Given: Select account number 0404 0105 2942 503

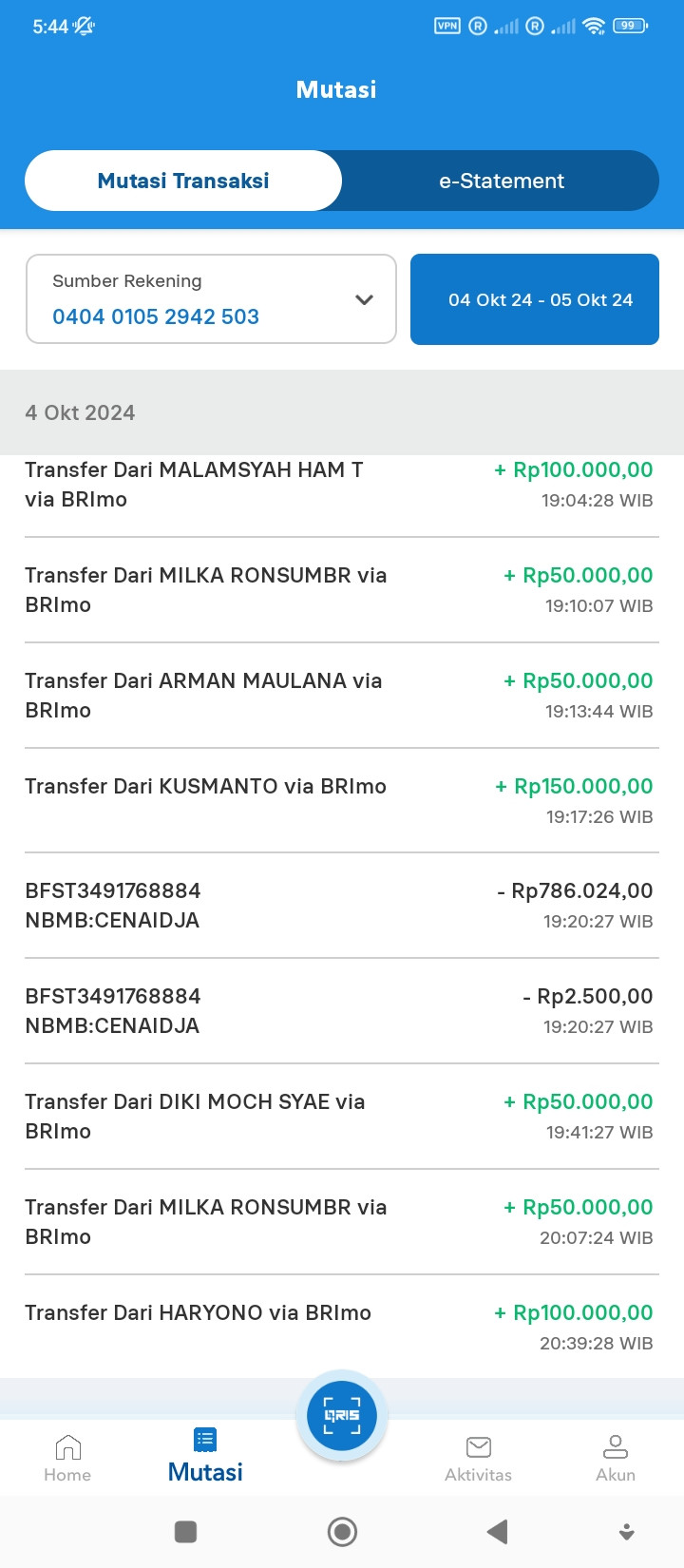Looking at the screenshot, I should pyautogui.click(x=156, y=316).
